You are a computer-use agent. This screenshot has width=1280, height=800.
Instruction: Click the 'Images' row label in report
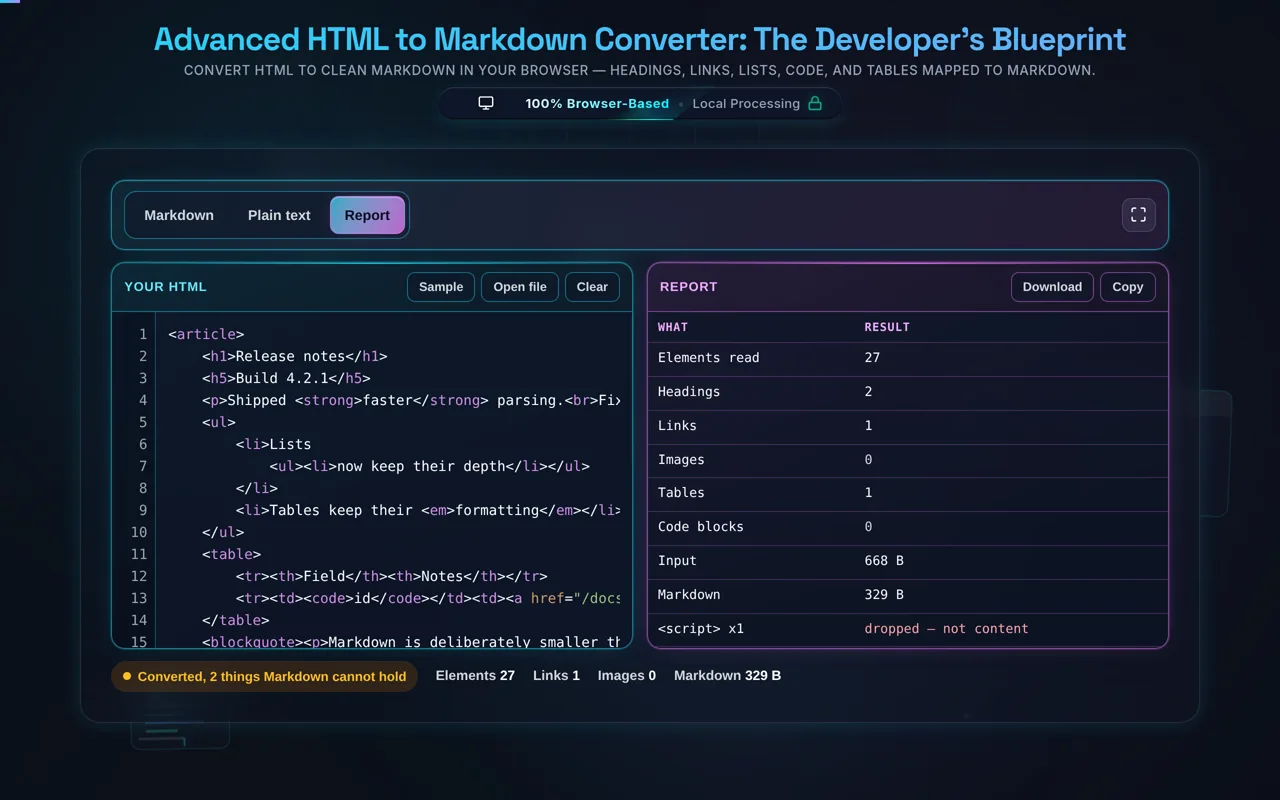[681, 460]
